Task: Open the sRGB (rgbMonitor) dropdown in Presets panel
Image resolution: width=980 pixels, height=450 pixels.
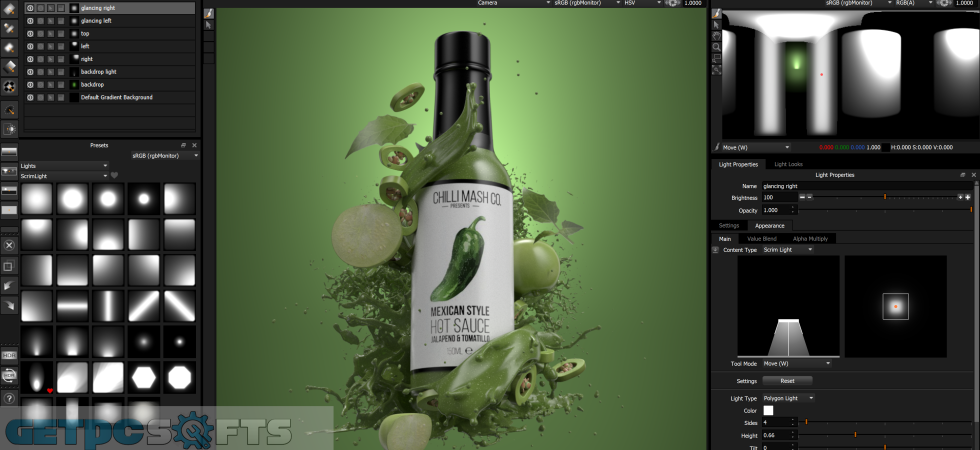Action: (165, 156)
